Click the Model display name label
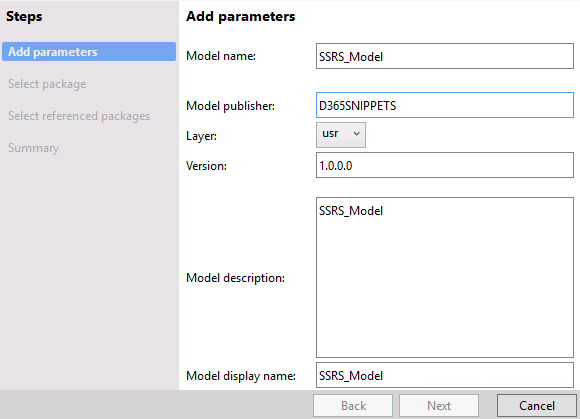Image resolution: width=580 pixels, height=419 pixels. [241, 376]
